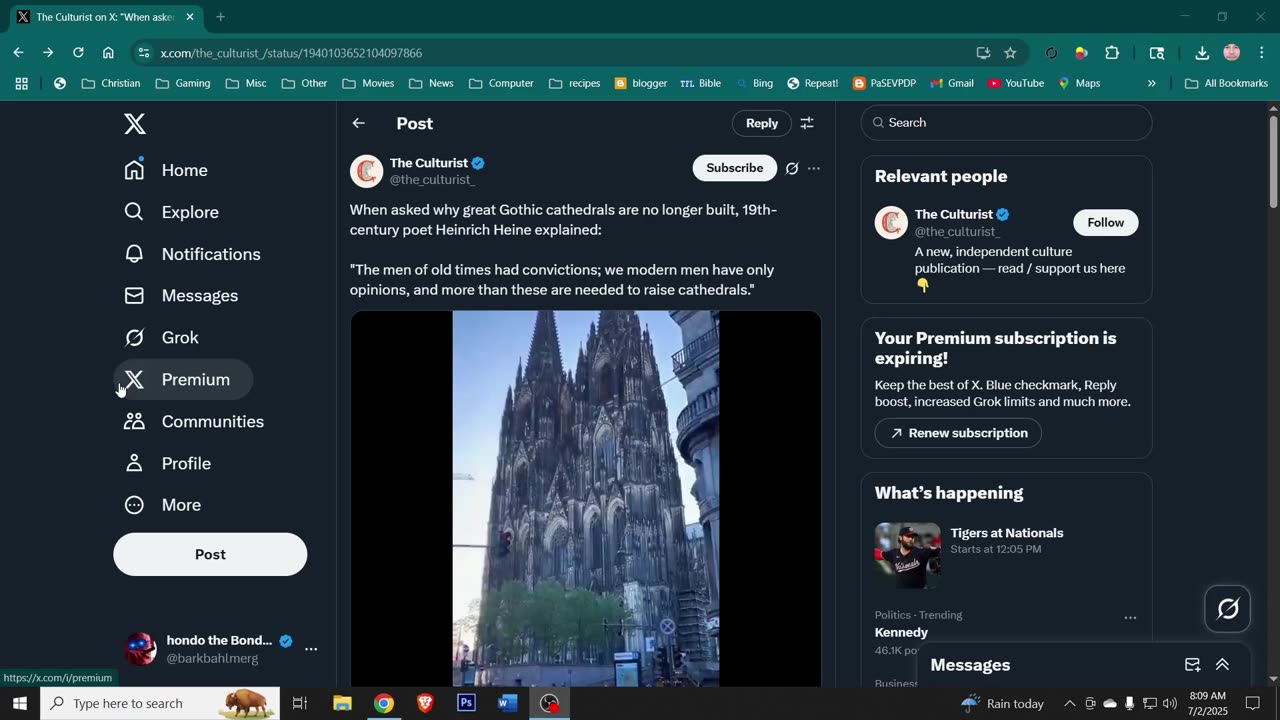Open the Movies bookmarks folder
The height and width of the screenshot is (720, 1280).
click(368, 83)
